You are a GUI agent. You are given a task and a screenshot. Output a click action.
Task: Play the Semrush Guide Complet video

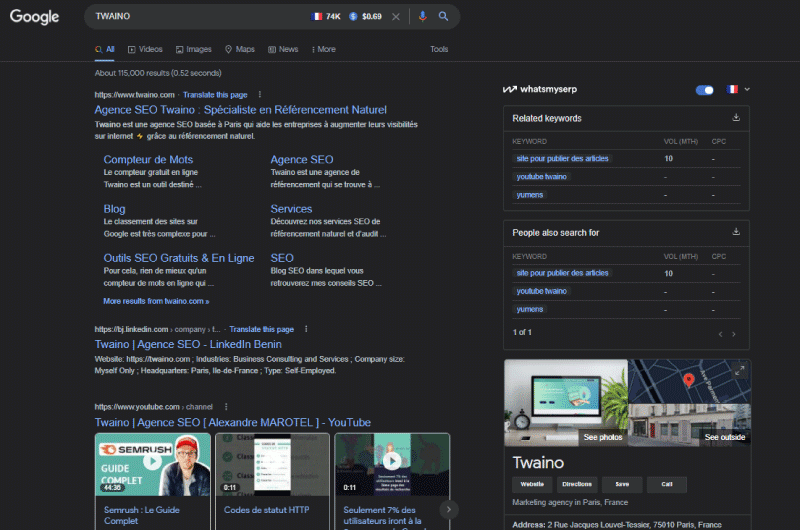(153, 462)
